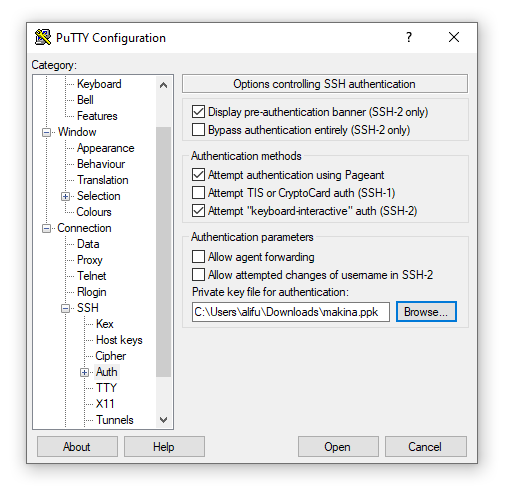
Task: Close the PuTTY Configuration window
Action: tap(454, 37)
